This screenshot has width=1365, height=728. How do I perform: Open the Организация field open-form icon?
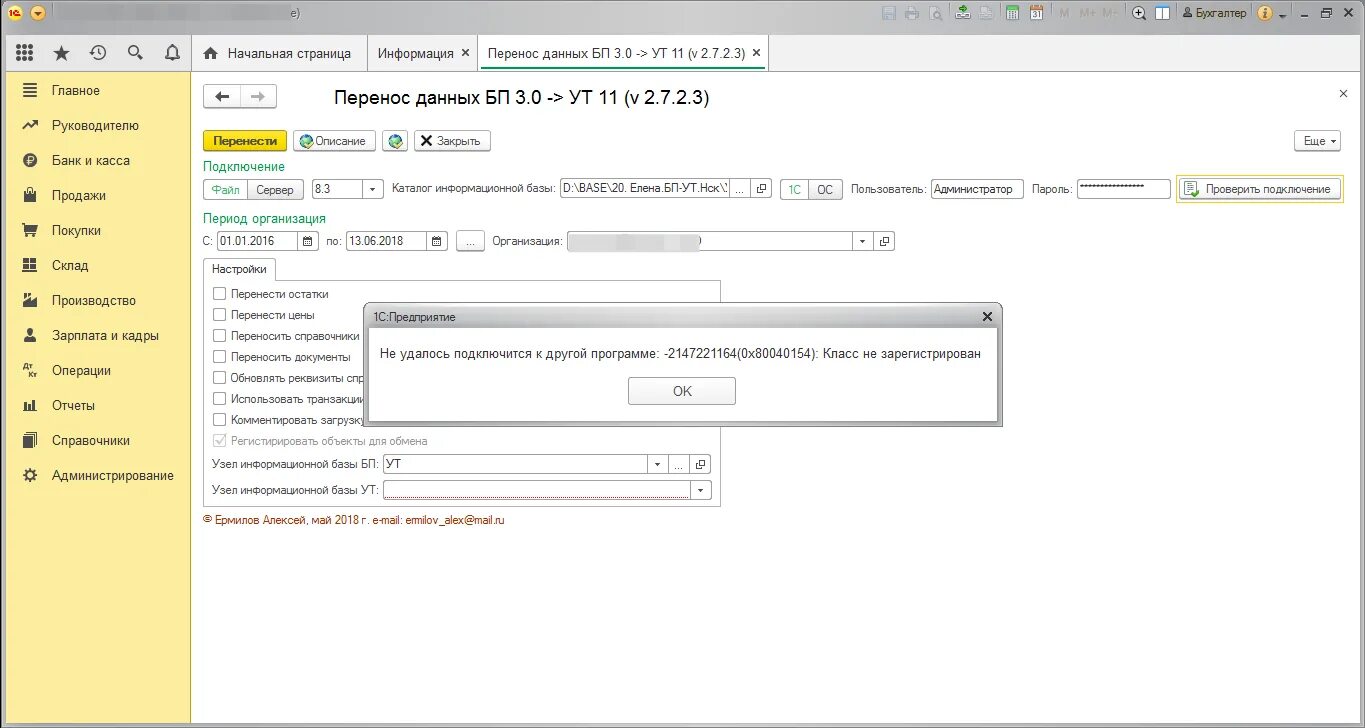(884, 241)
